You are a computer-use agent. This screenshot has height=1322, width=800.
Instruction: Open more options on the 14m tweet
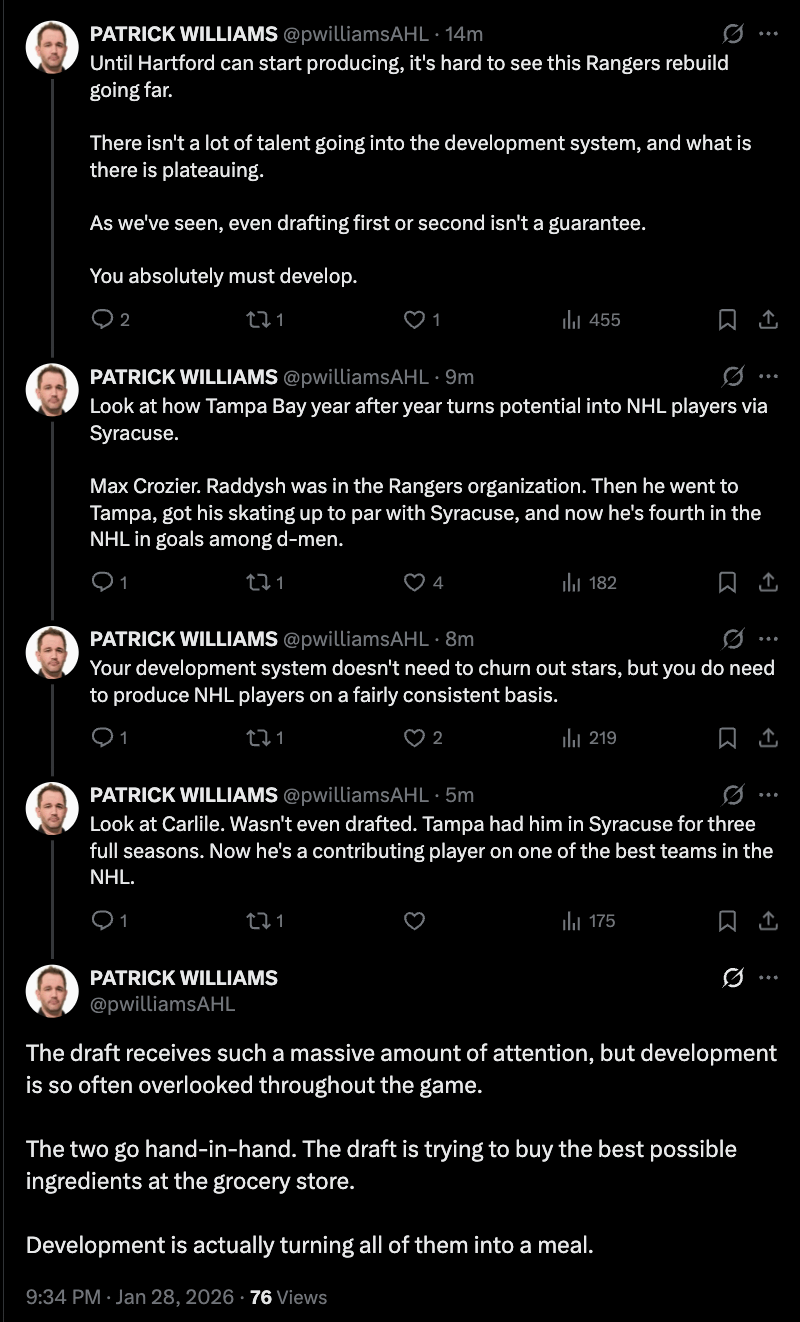point(768,34)
